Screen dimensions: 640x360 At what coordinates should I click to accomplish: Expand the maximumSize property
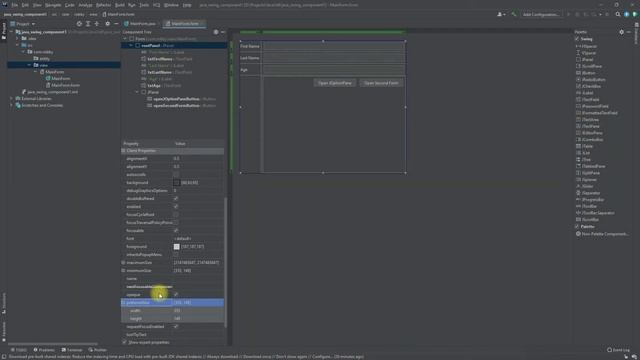[123, 262]
